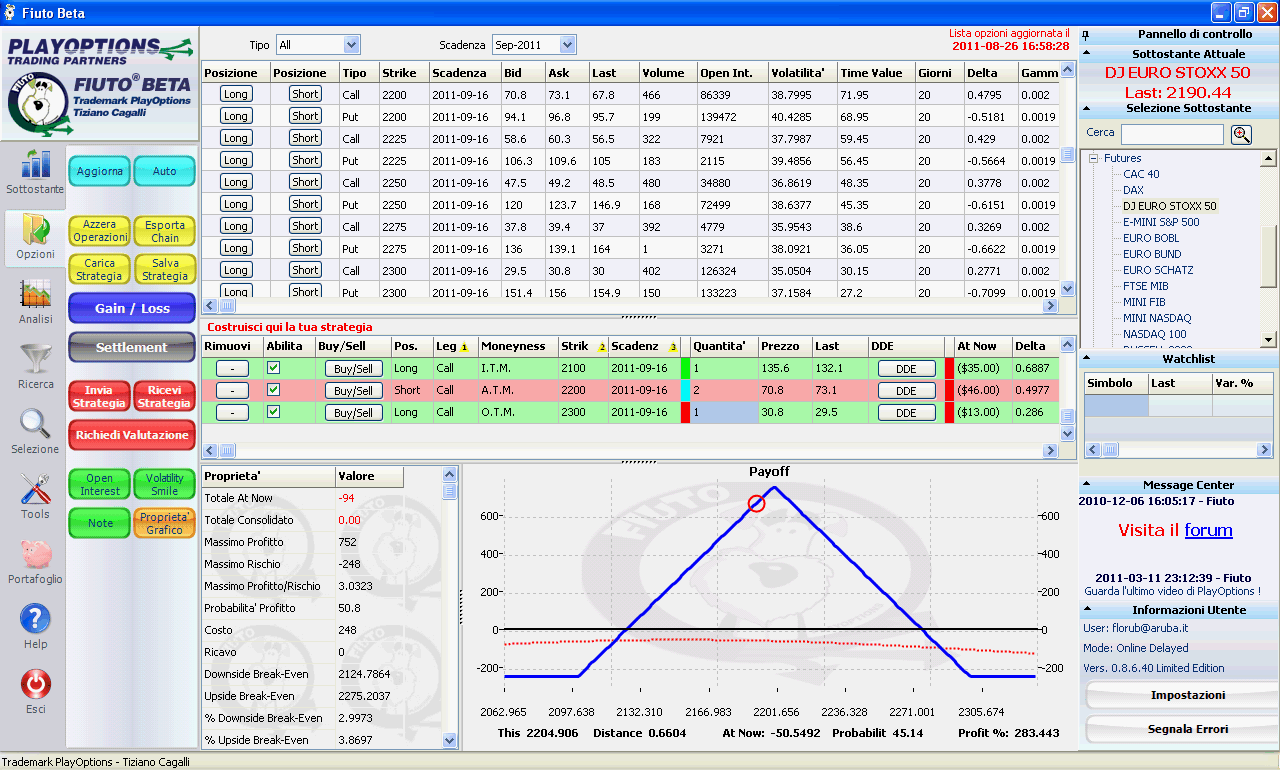Open the Analisi chart icon
This screenshot has width=1280, height=770.
pos(35,294)
